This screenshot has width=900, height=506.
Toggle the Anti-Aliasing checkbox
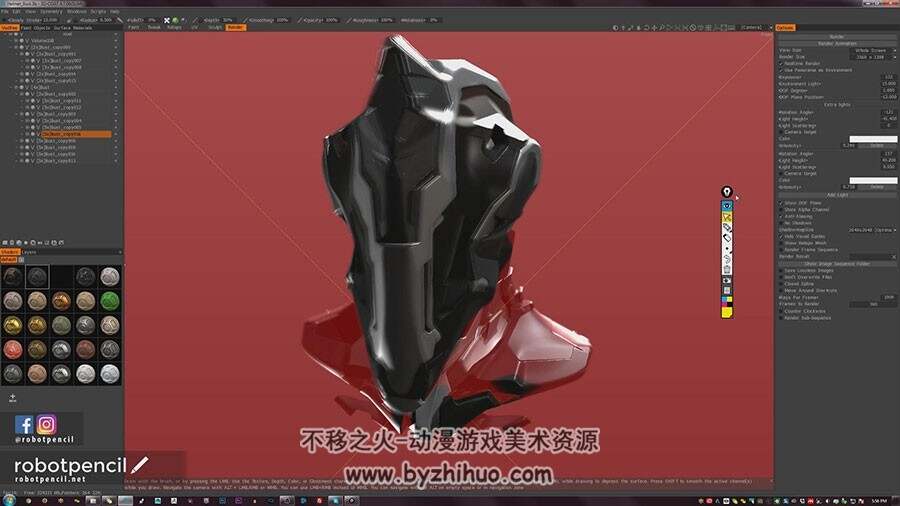click(781, 217)
